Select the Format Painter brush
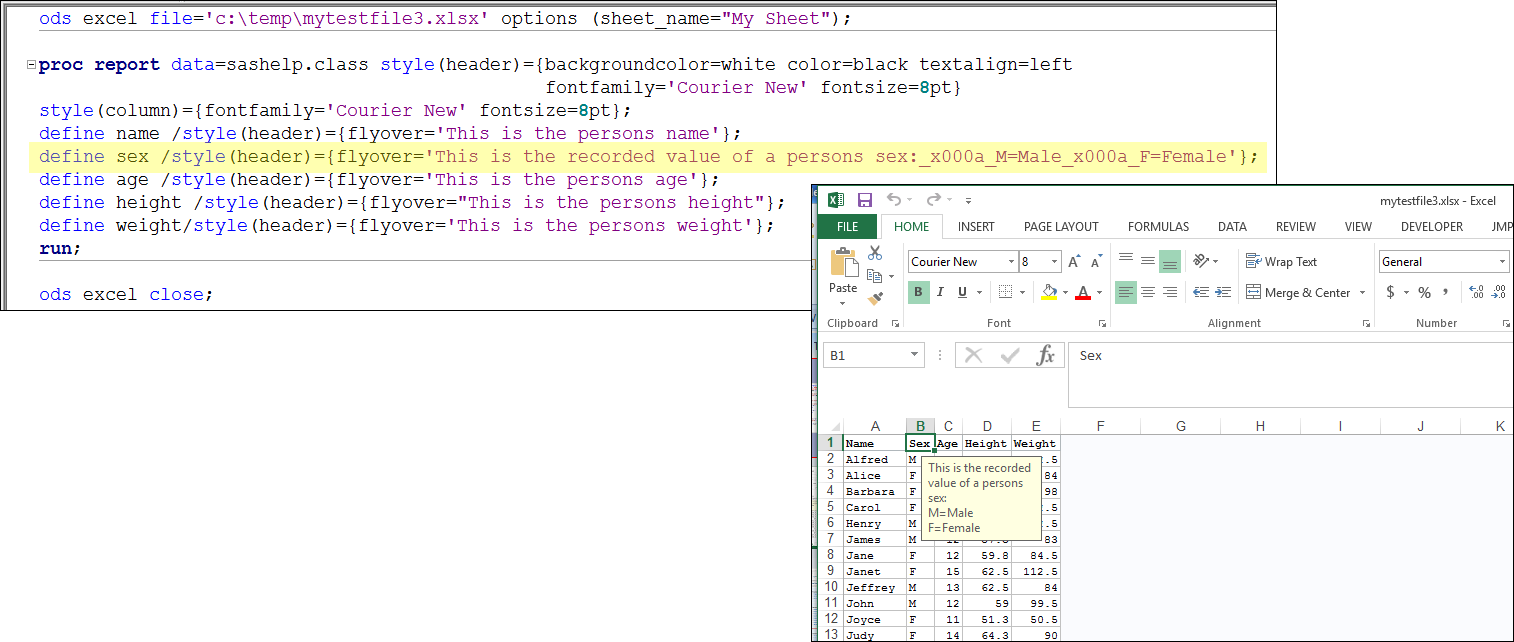Viewport: 1514px width, 642px height. tap(875, 297)
